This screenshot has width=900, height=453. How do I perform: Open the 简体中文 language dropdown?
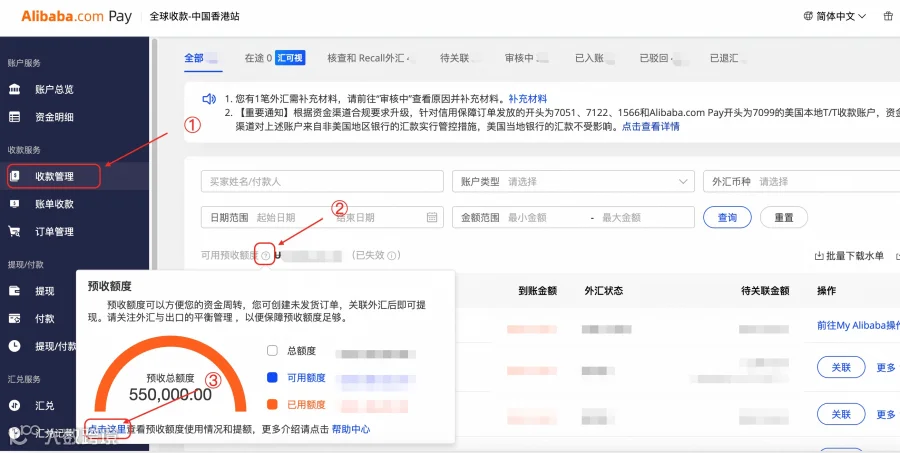(x=835, y=16)
